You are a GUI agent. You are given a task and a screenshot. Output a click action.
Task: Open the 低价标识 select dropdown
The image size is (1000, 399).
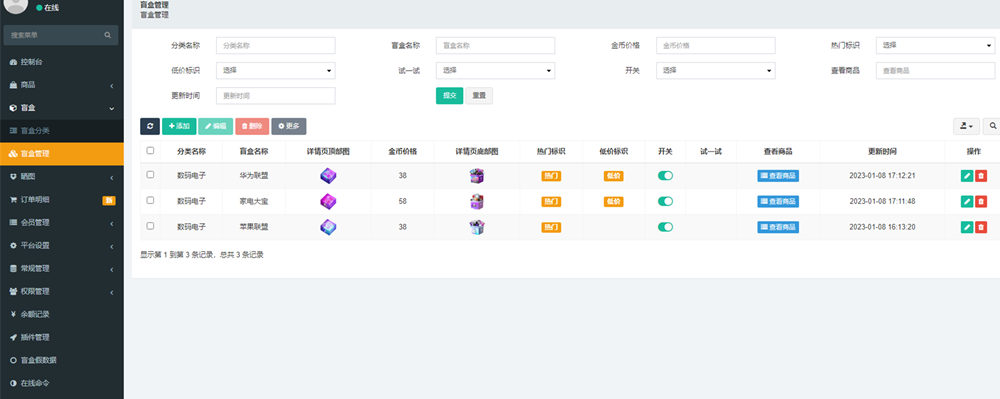pos(276,71)
